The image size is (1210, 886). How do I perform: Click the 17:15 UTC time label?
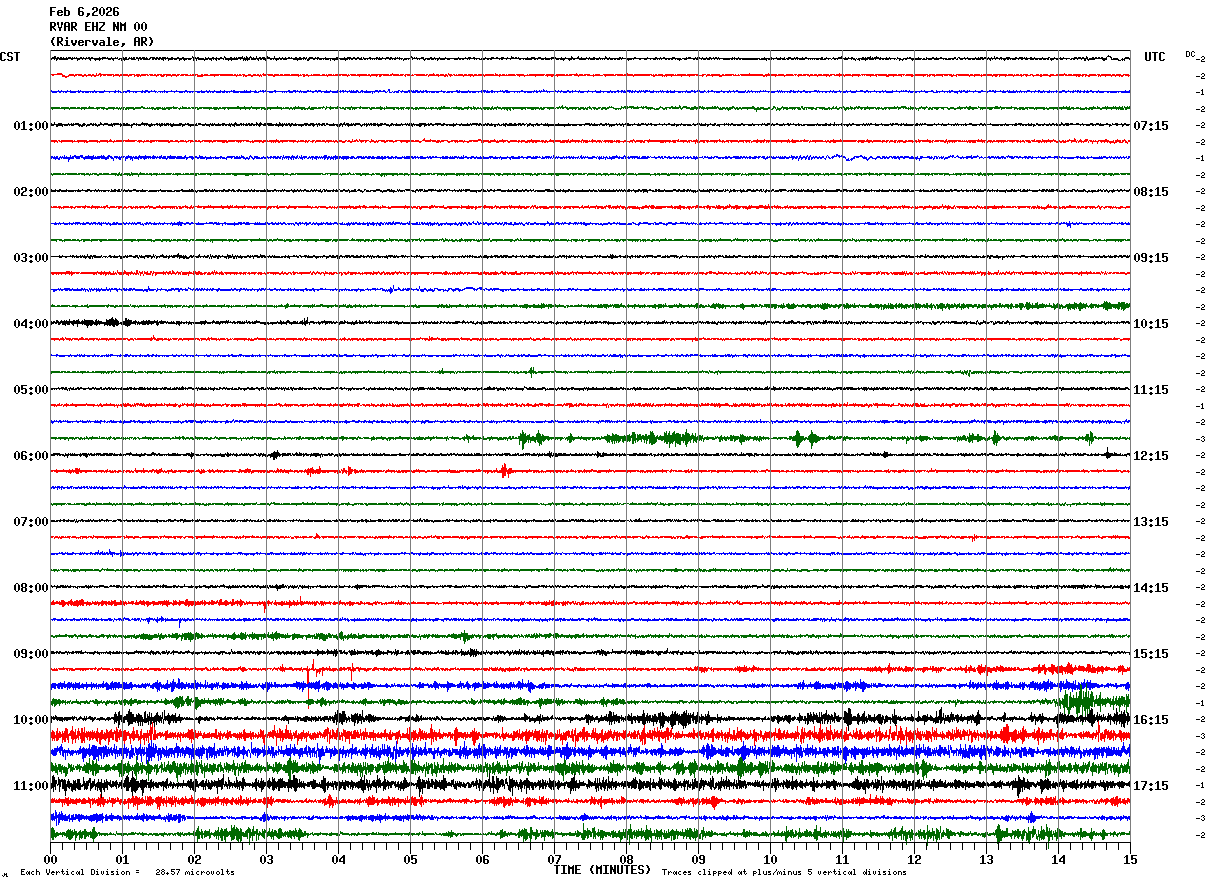pos(1151,786)
